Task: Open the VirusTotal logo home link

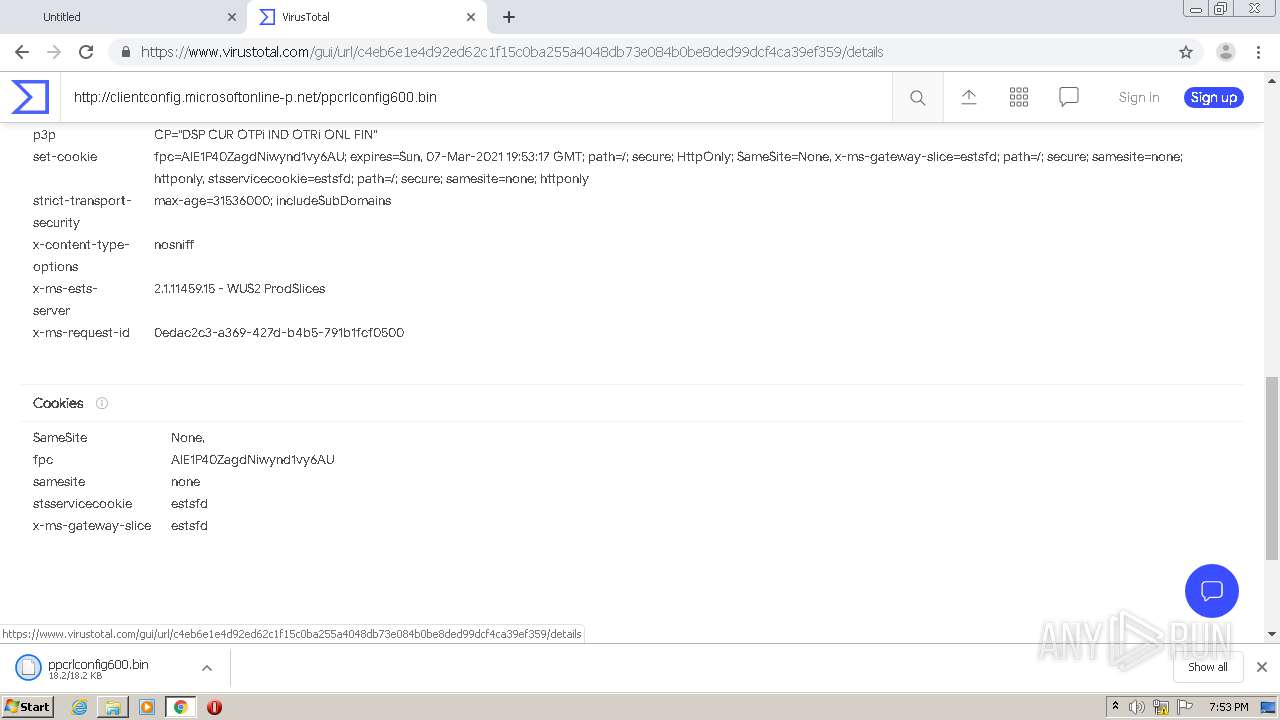Action: (30, 97)
